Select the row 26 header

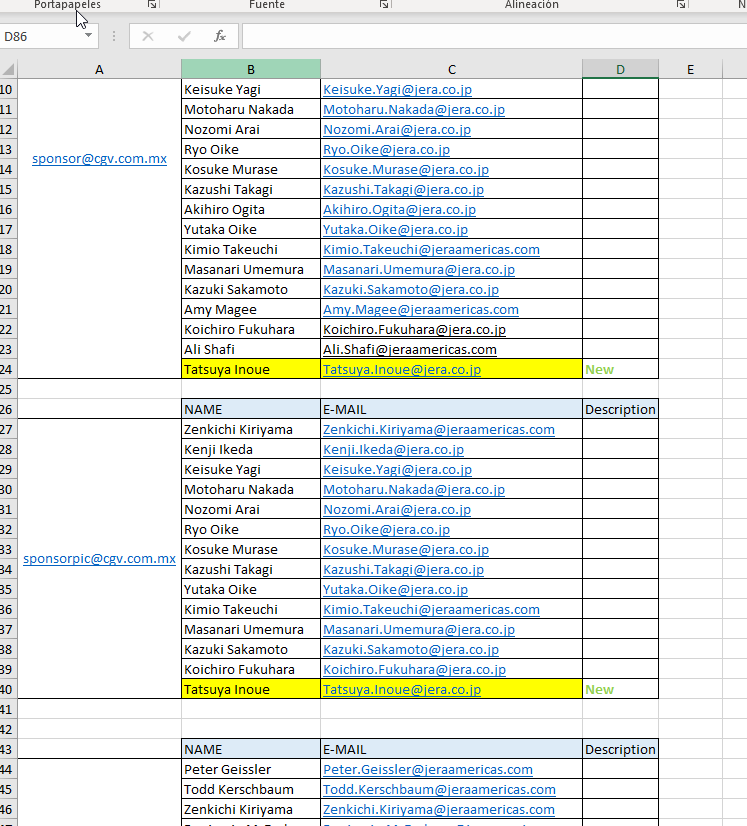[x=8, y=409]
